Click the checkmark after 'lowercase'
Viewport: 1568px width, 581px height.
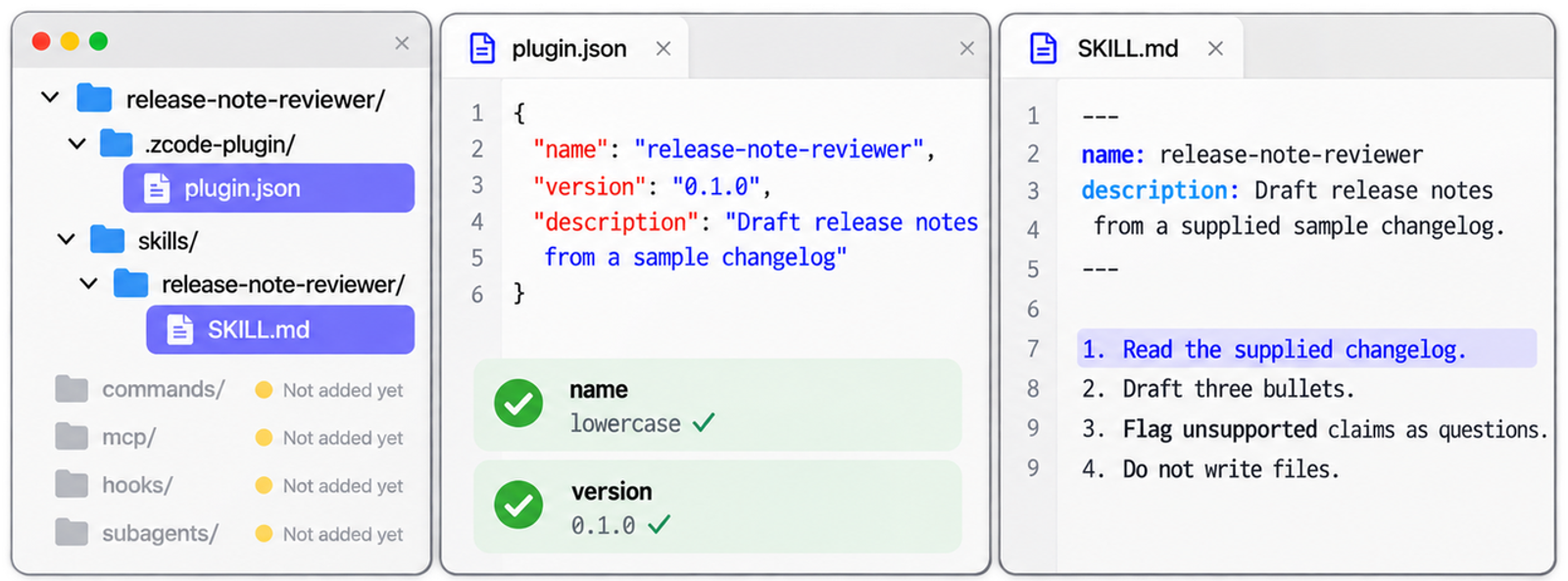point(704,422)
